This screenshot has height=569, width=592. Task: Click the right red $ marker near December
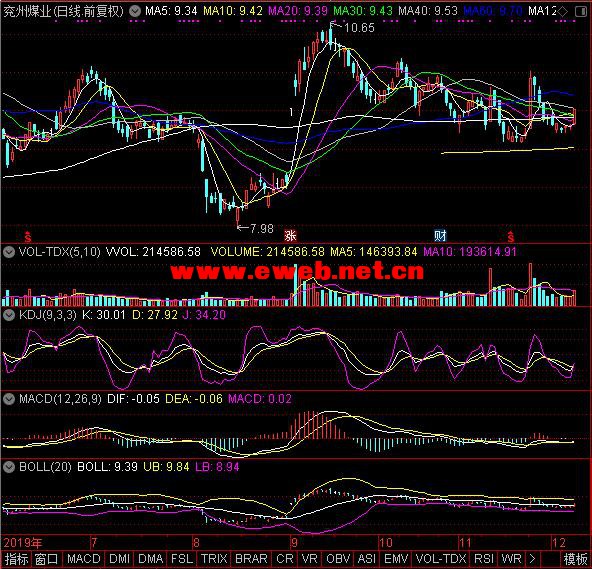pos(511,236)
